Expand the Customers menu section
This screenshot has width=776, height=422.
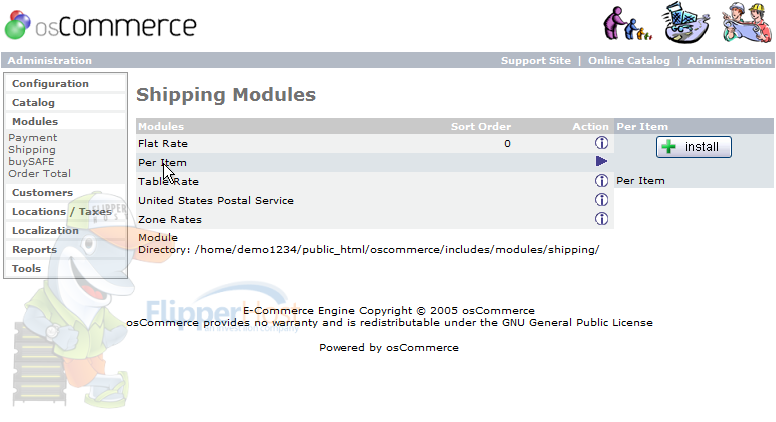pyautogui.click(x=42, y=192)
